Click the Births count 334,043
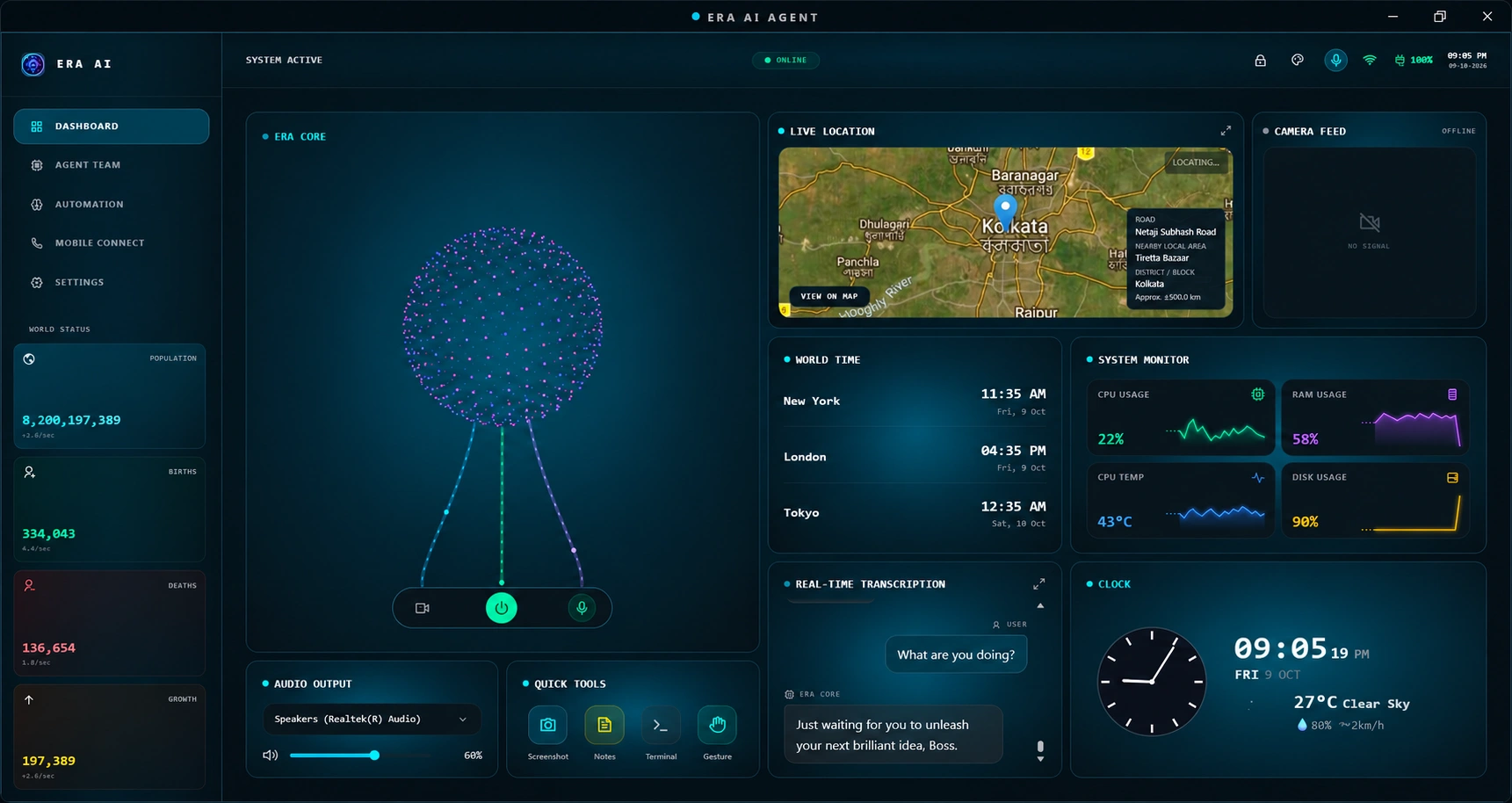The image size is (1512, 803). (x=48, y=534)
